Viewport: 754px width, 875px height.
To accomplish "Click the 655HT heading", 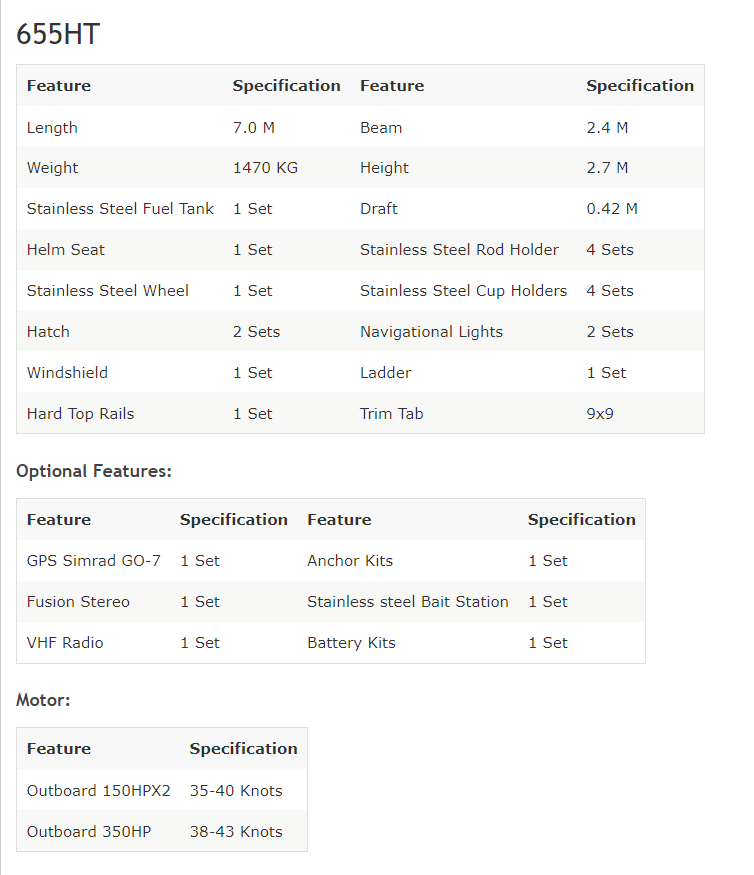I will 58,34.
